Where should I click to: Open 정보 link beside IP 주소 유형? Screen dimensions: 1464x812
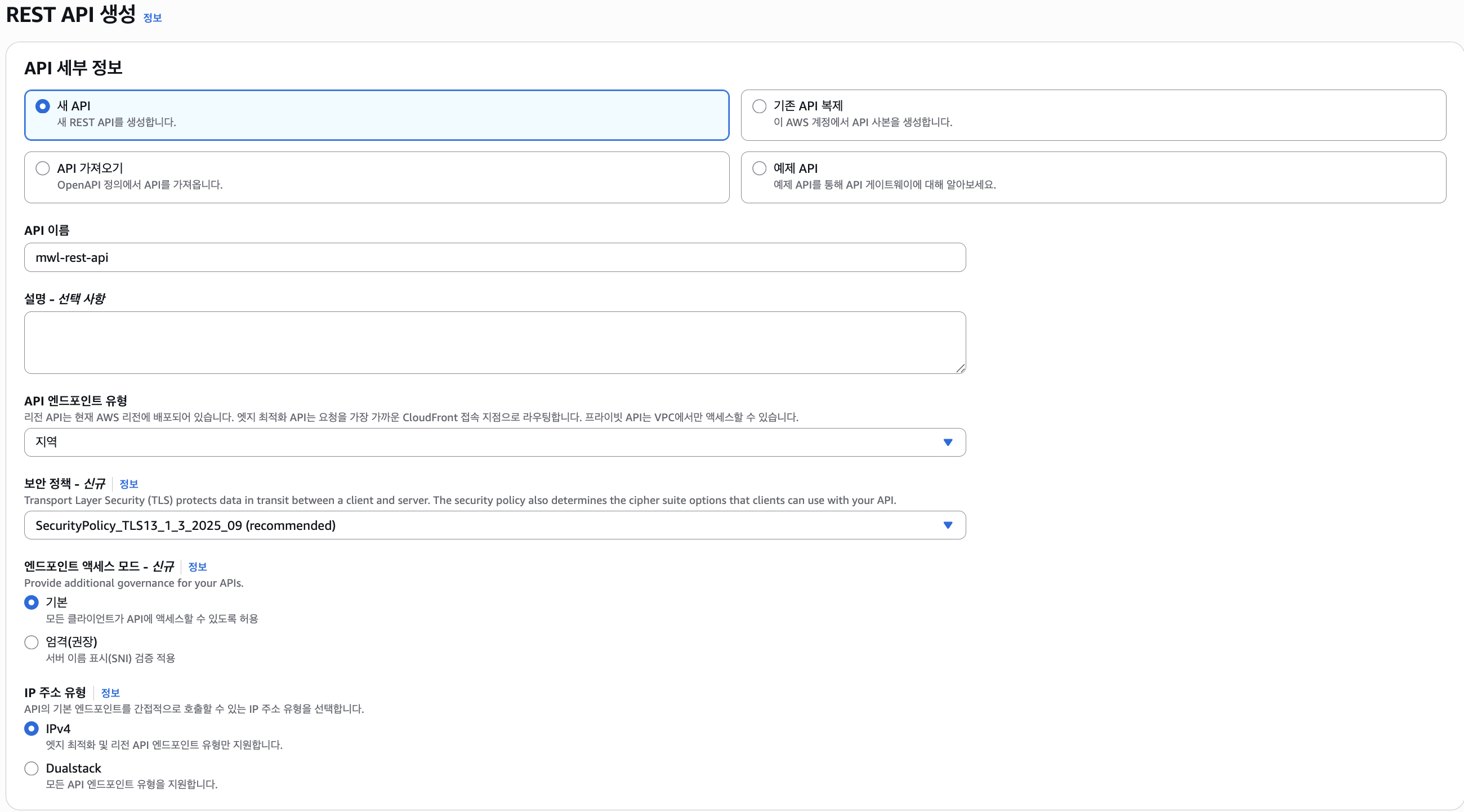point(110,693)
